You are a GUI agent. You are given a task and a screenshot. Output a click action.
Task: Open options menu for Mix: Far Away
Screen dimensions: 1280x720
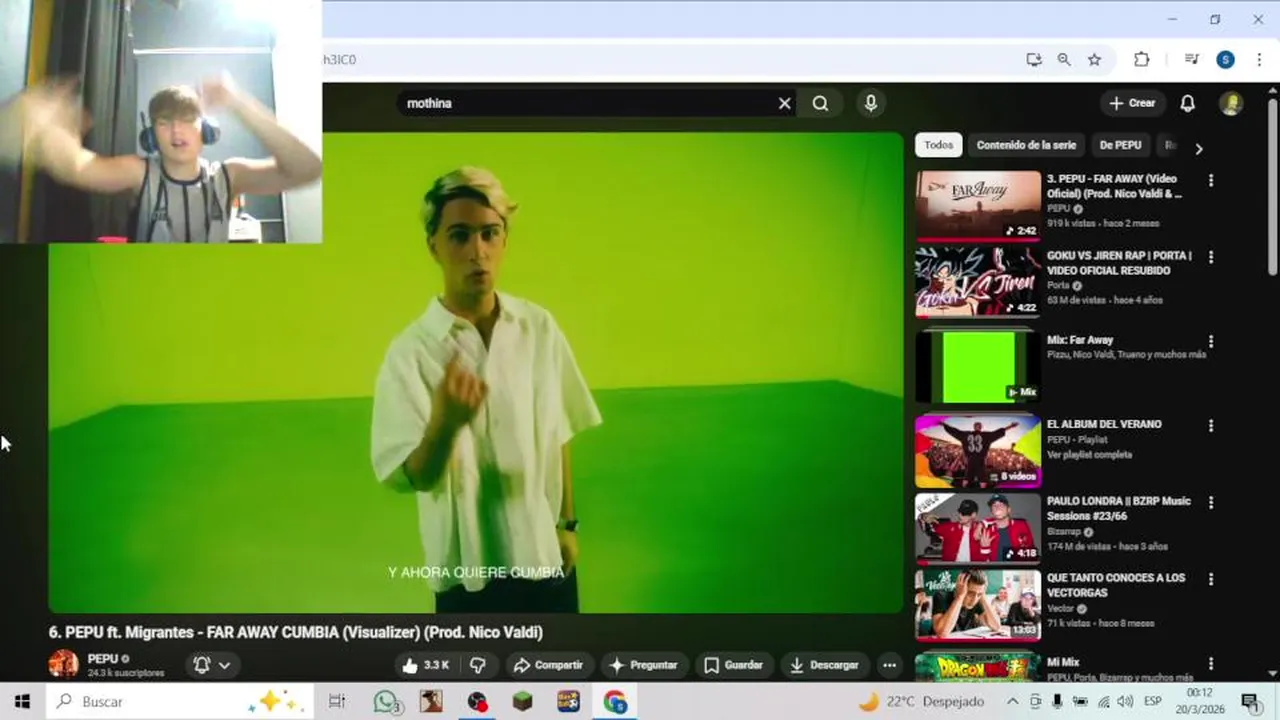1211,341
